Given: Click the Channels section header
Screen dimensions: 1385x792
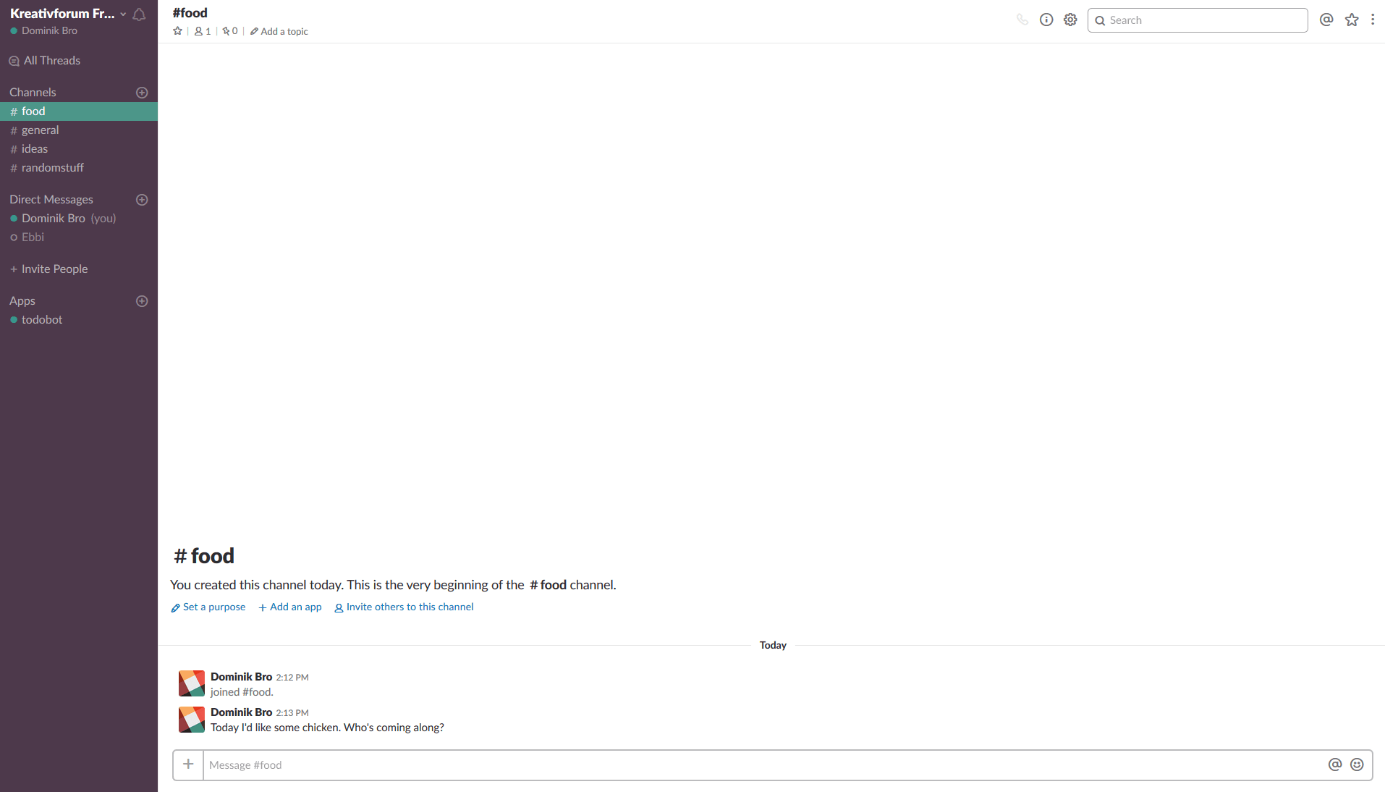Looking at the screenshot, I should pos(33,92).
